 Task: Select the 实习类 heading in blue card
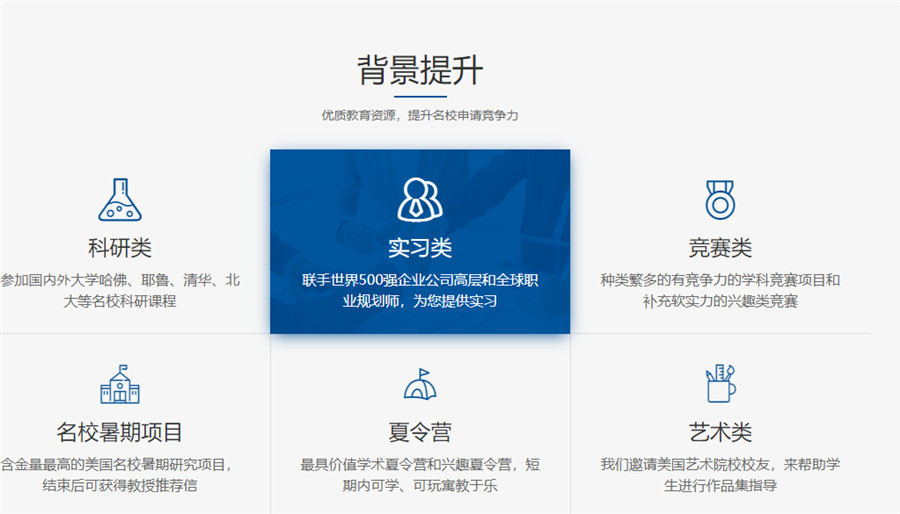pos(420,248)
